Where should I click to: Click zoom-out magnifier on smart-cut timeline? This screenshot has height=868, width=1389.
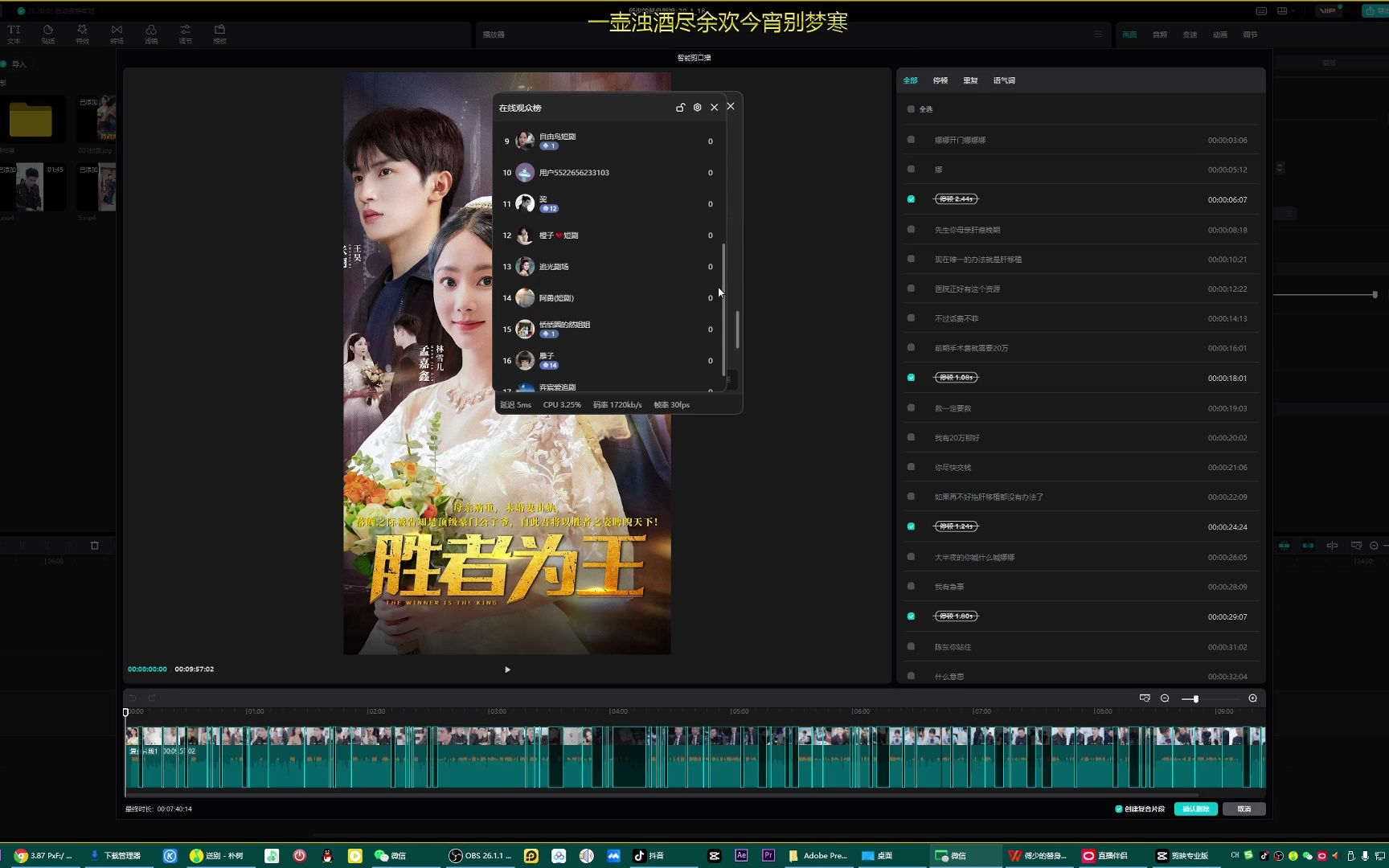[1165, 698]
